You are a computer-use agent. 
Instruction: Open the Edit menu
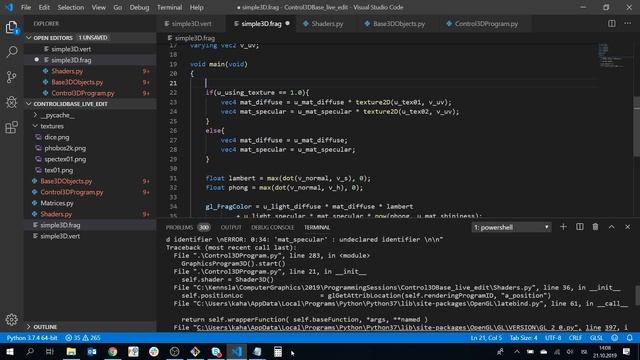coord(44,7)
